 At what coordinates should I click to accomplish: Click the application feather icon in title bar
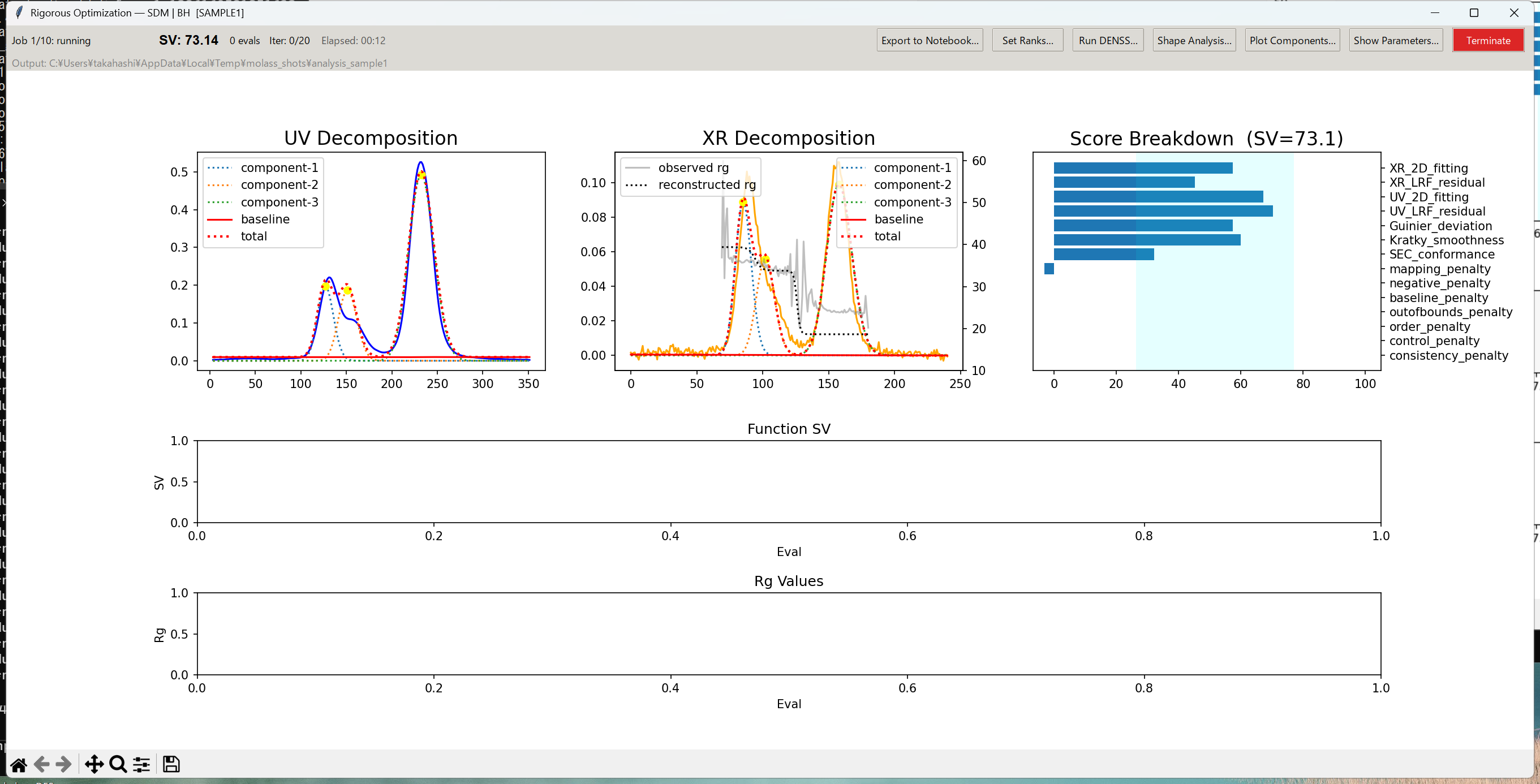click(x=19, y=12)
